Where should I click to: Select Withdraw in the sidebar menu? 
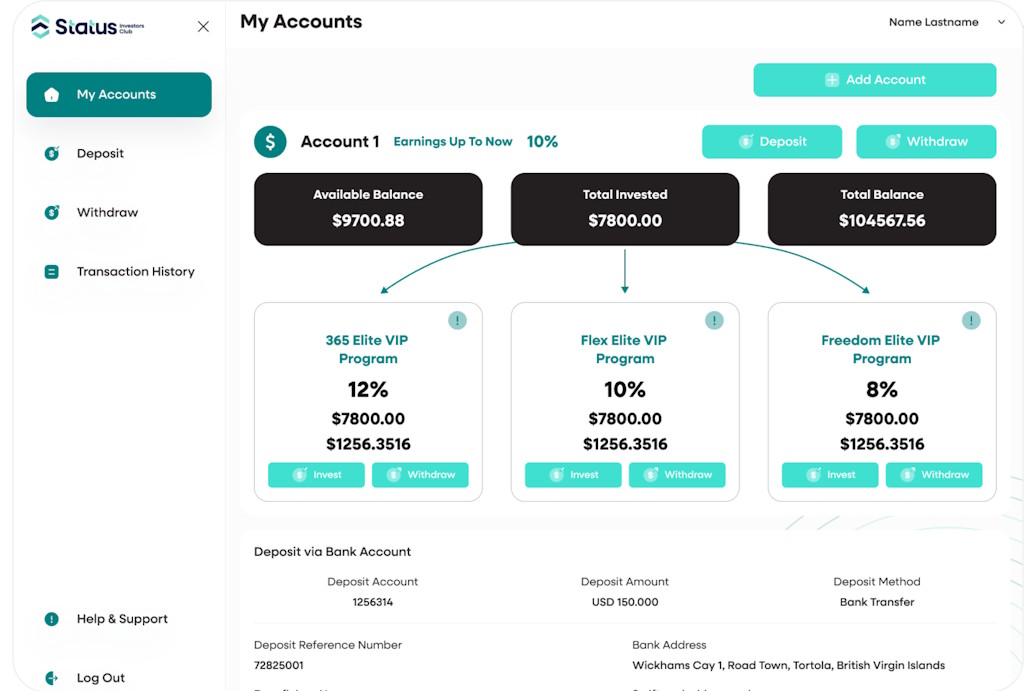pos(107,213)
